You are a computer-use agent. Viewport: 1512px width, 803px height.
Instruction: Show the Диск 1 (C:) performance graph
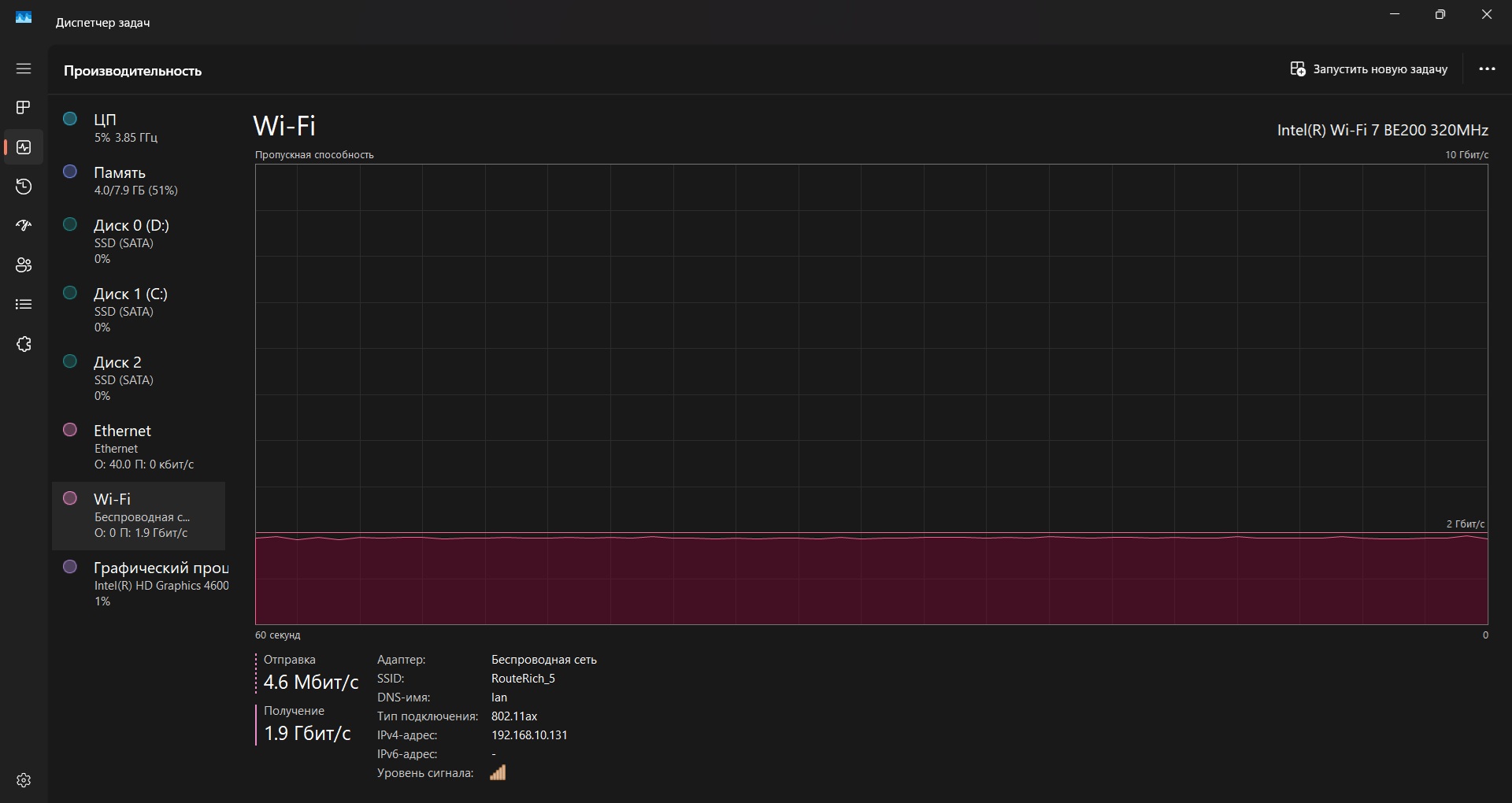click(139, 309)
